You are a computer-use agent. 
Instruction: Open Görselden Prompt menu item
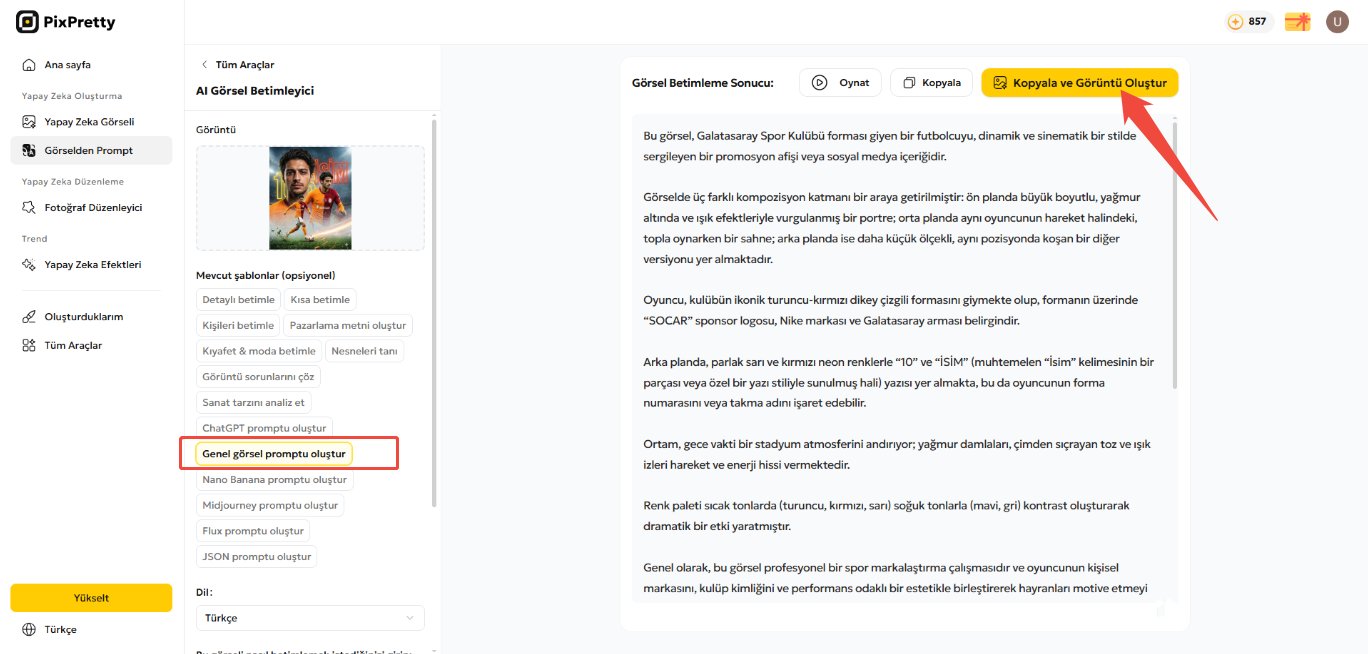tap(91, 151)
